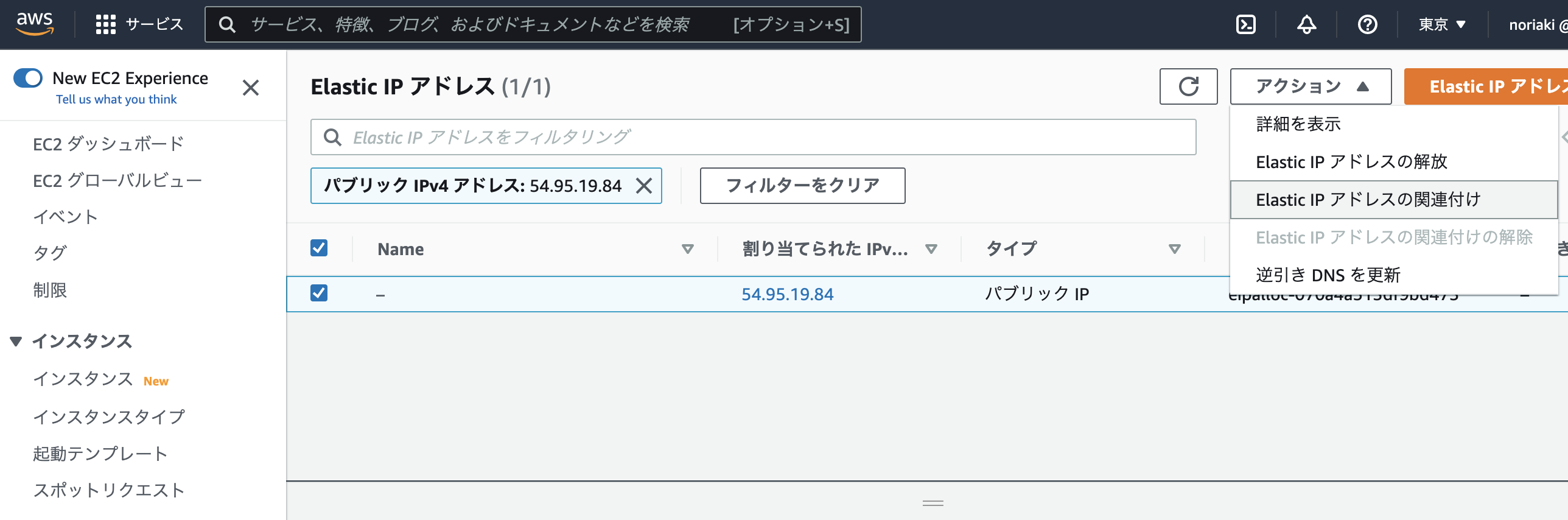Close the New EC2 Experience banner

point(251,88)
